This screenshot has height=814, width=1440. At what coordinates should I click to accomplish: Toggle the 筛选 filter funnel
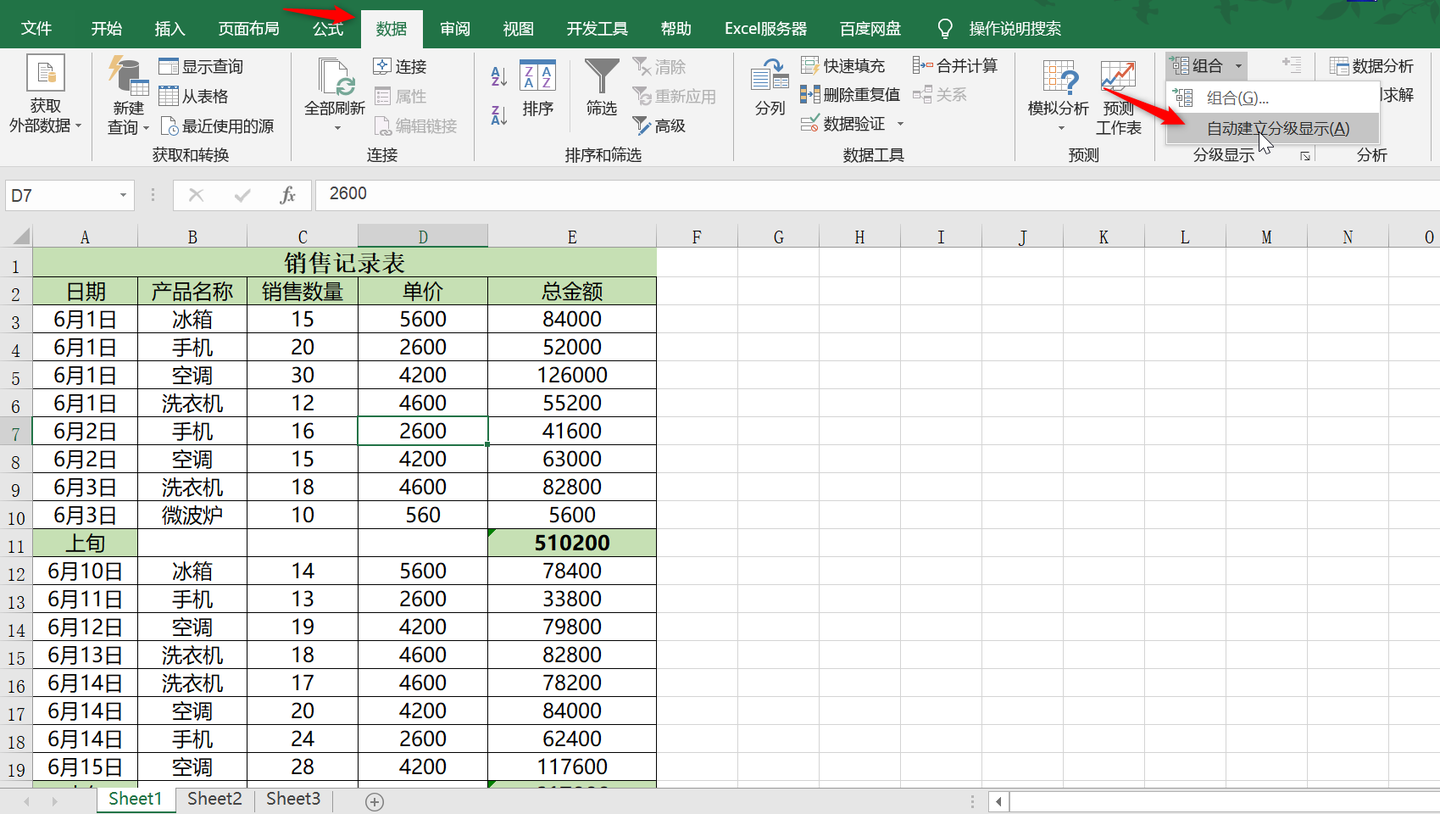(601, 87)
